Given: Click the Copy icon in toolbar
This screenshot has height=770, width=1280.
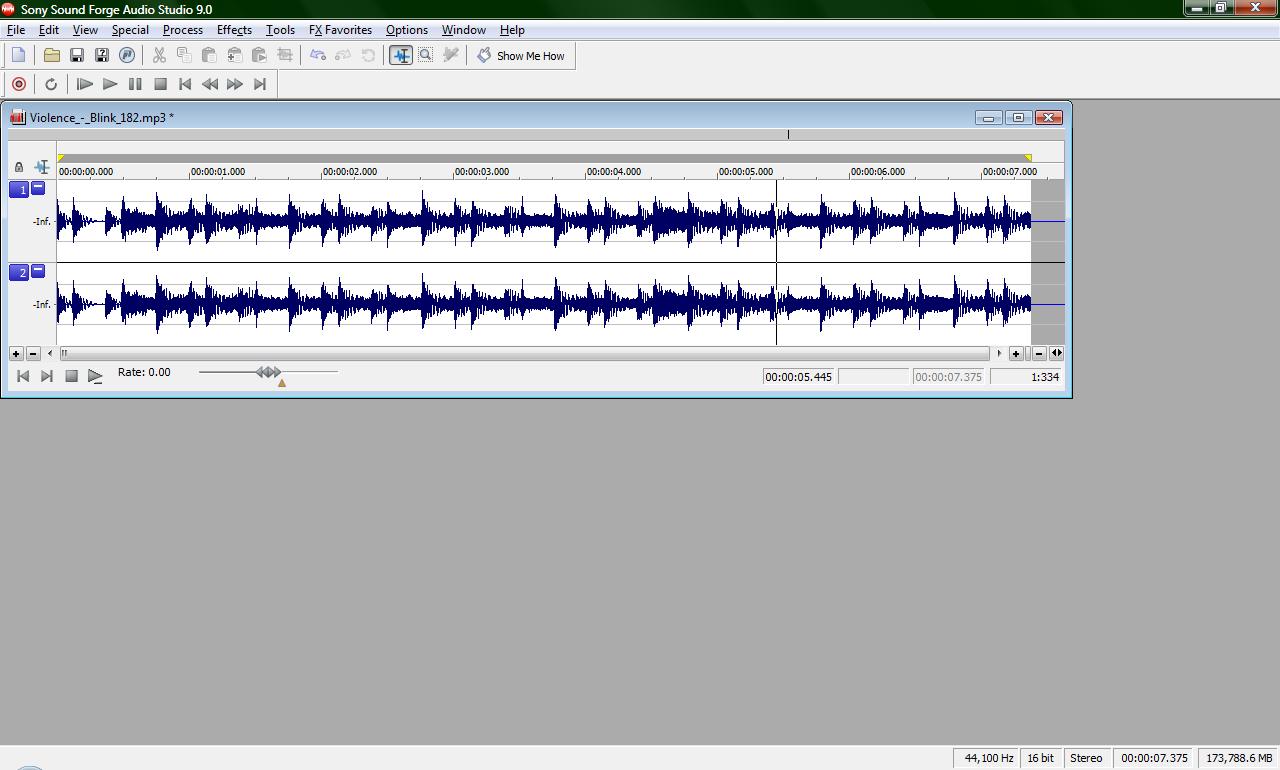Looking at the screenshot, I should 184,55.
